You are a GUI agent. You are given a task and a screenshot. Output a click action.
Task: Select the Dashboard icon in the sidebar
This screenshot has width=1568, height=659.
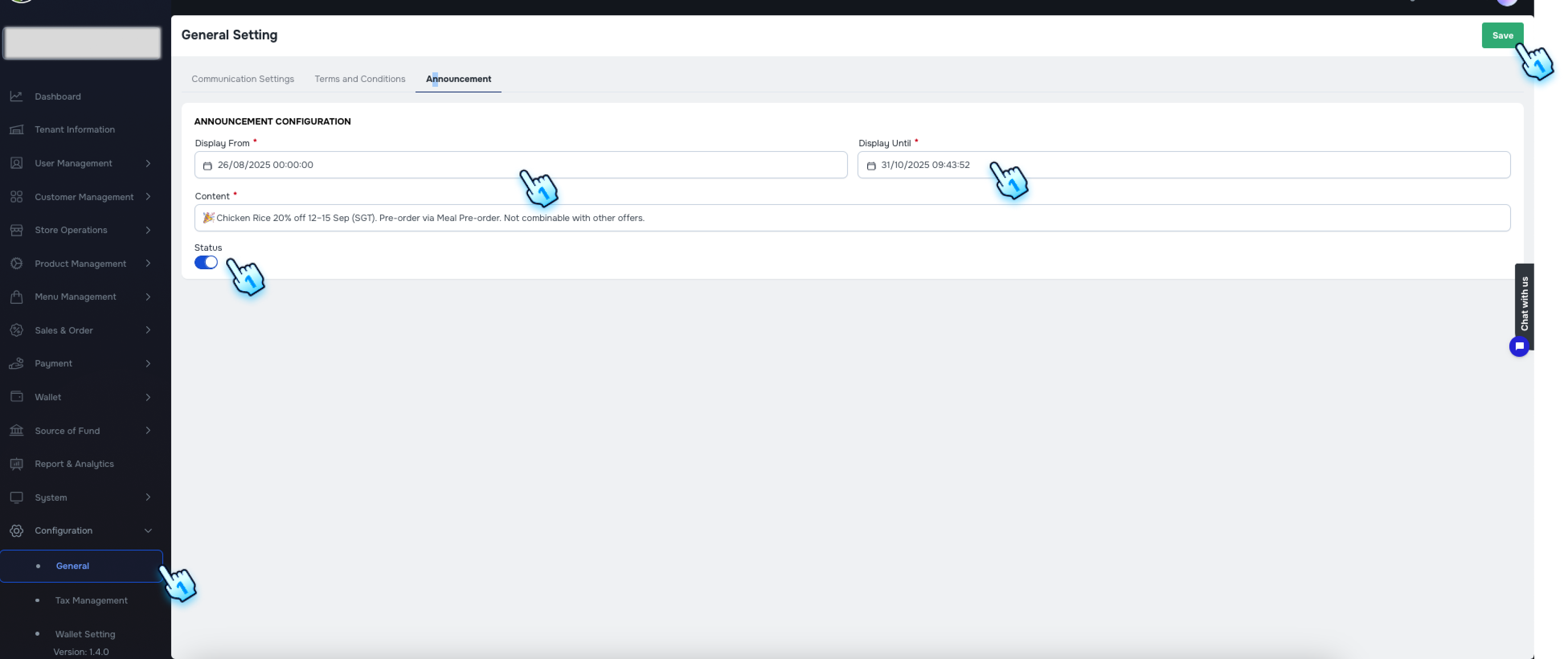[x=16, y=96]
